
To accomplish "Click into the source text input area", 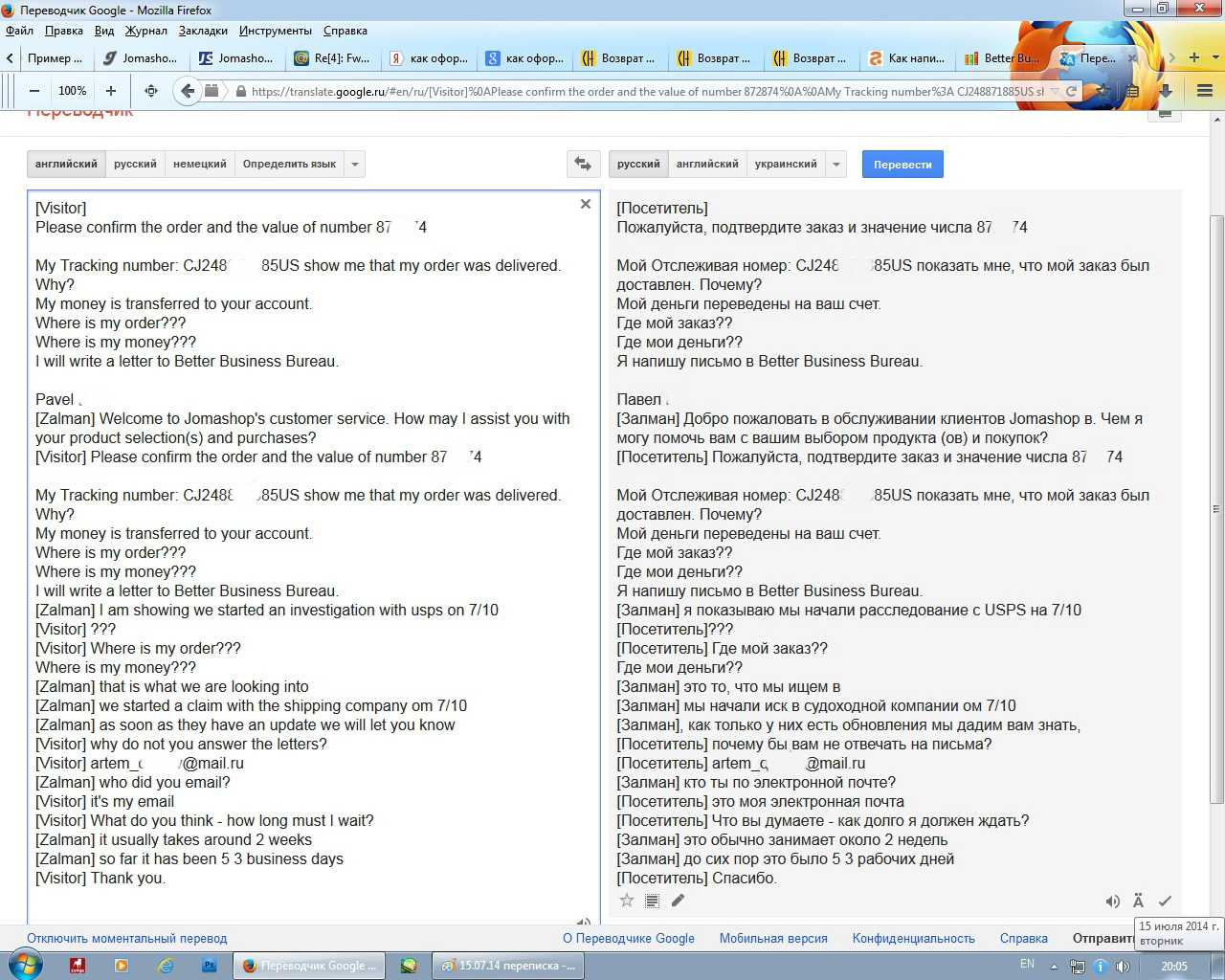I will (306, 900).
